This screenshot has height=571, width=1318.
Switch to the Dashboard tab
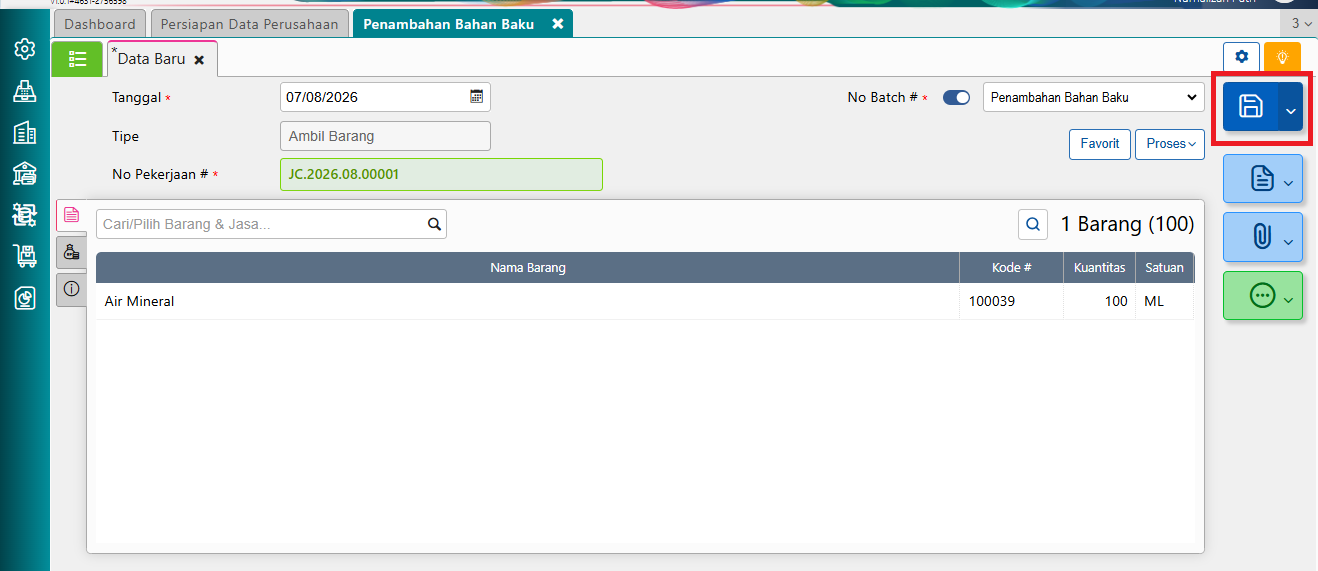coord(100,24)
